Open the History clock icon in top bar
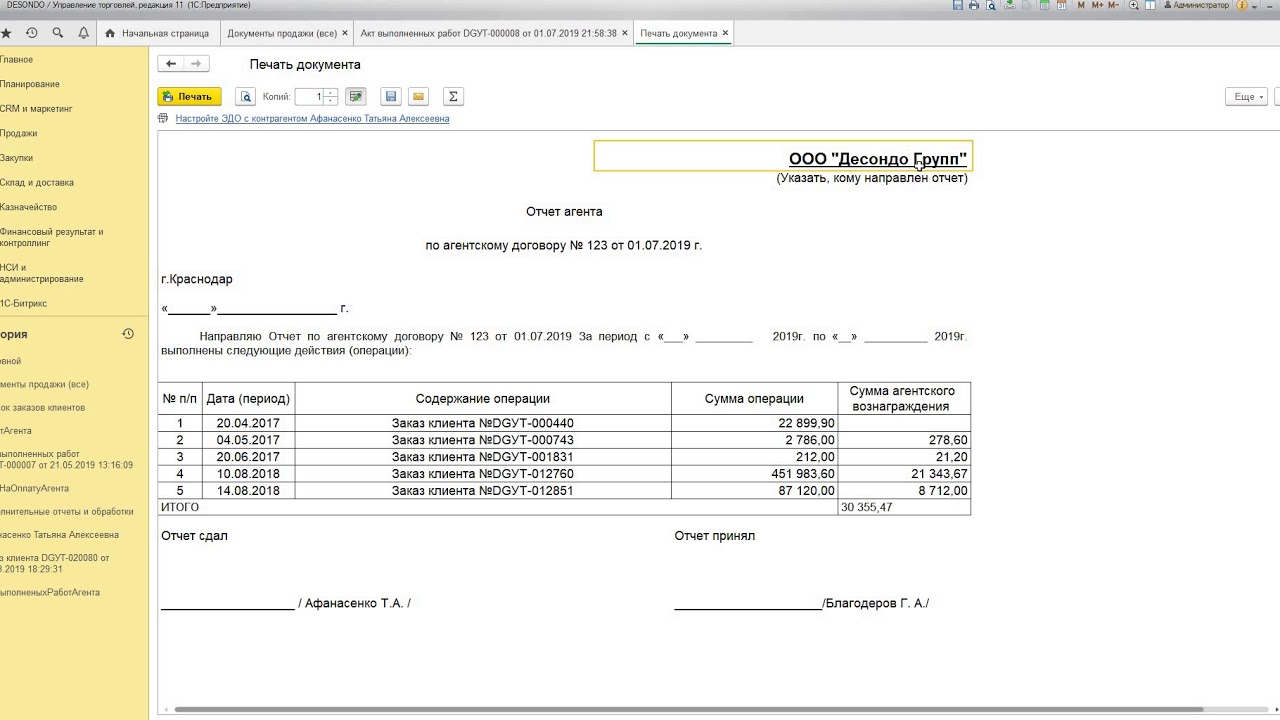The image size is (1280, 720). [32, 33]
